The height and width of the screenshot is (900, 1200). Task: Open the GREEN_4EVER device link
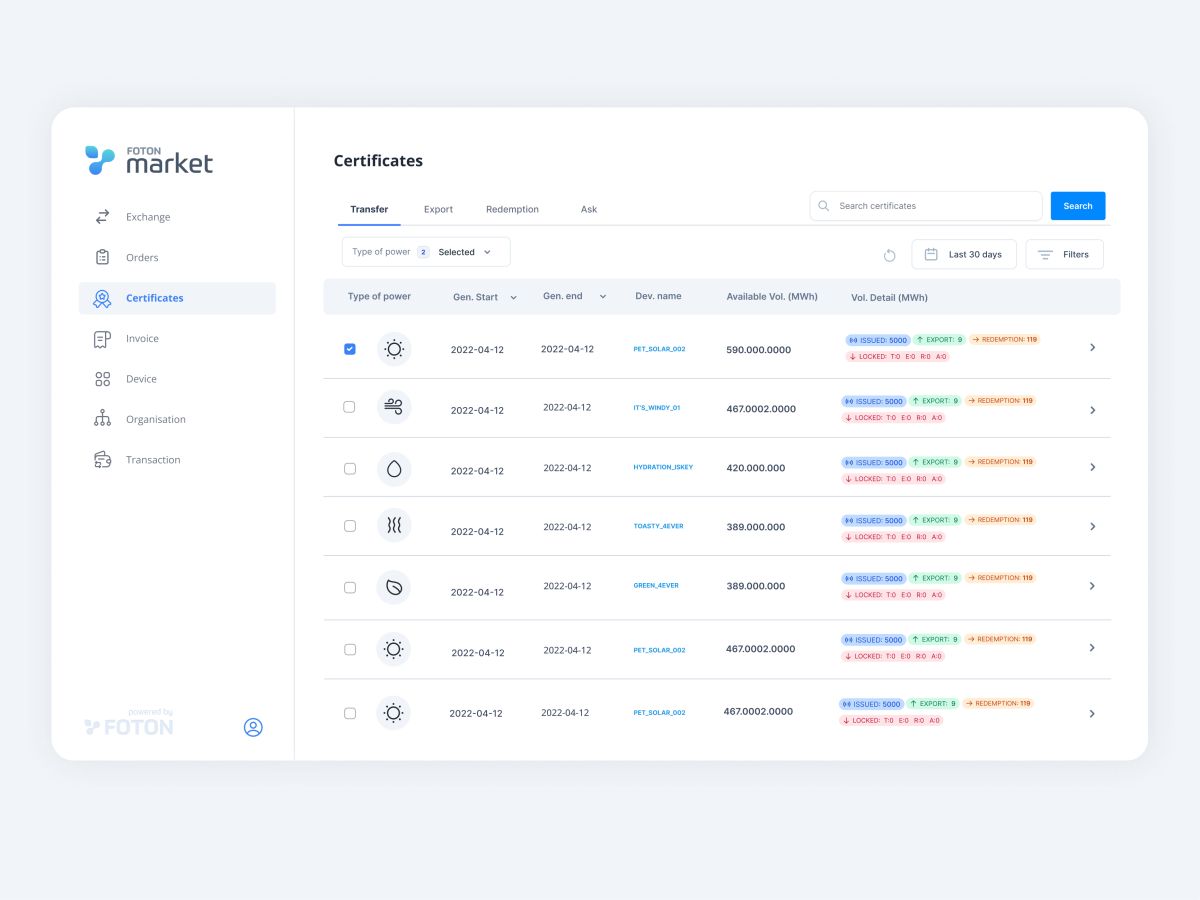[x=656, y=585]
